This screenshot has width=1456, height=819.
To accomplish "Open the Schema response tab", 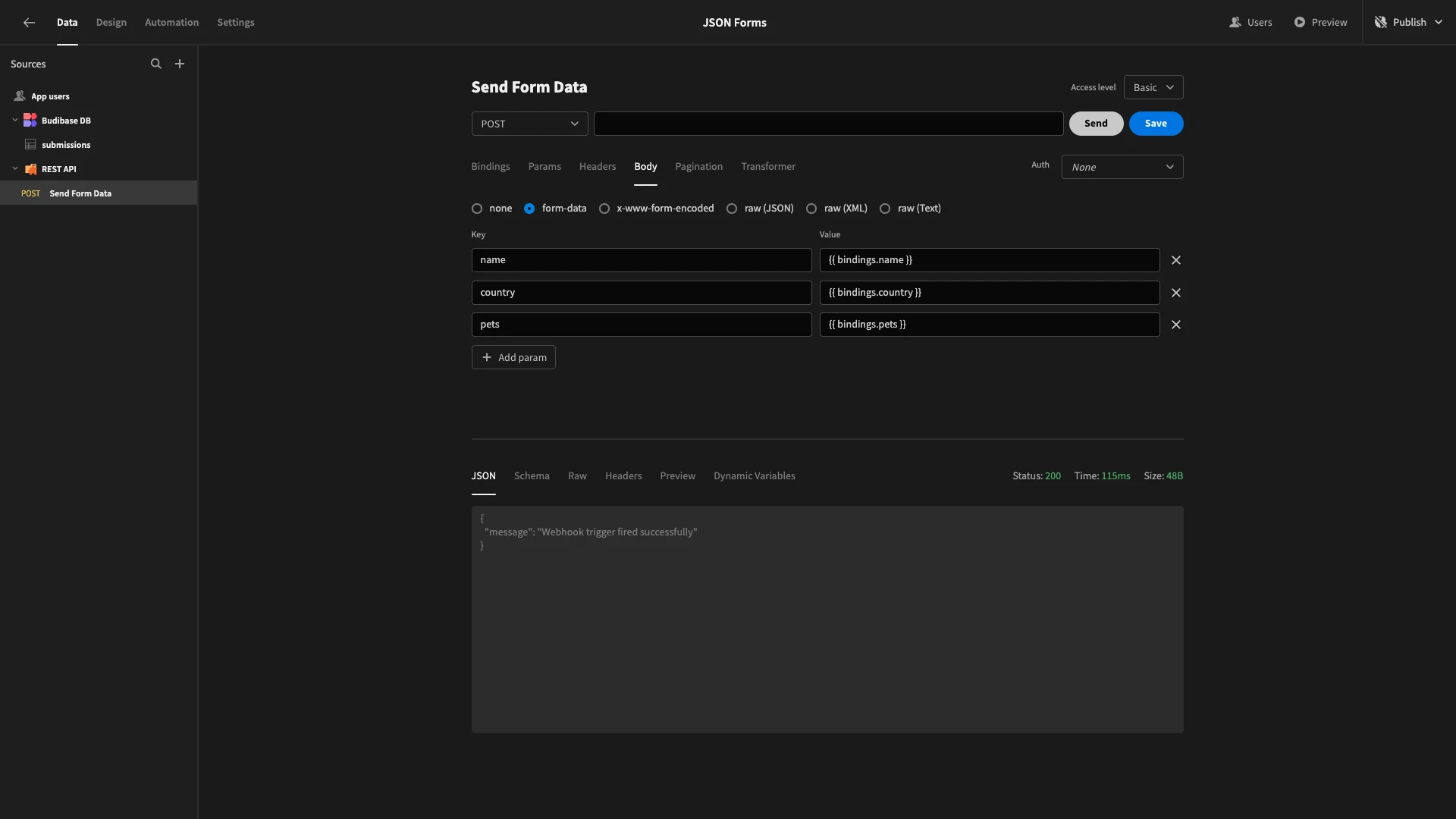I will pyautogui.click(x=532, y=476).
